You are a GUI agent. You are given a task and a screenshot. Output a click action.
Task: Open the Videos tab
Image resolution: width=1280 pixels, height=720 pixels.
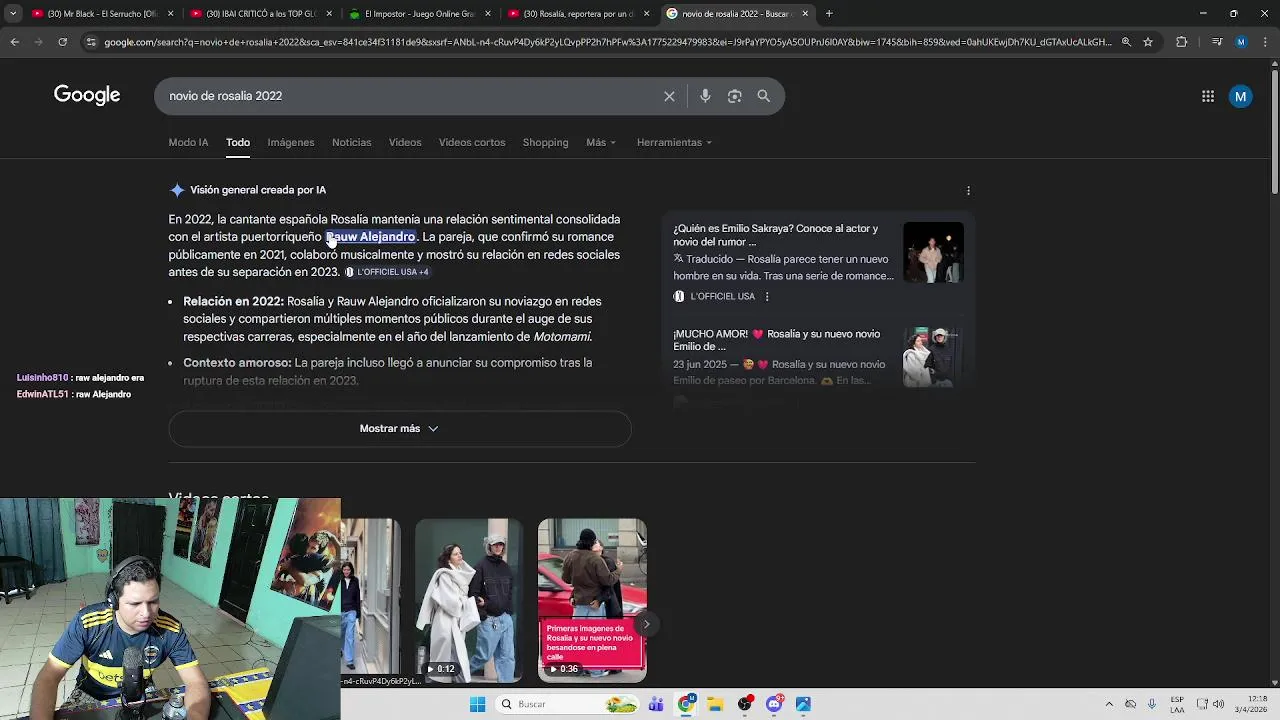405,142
